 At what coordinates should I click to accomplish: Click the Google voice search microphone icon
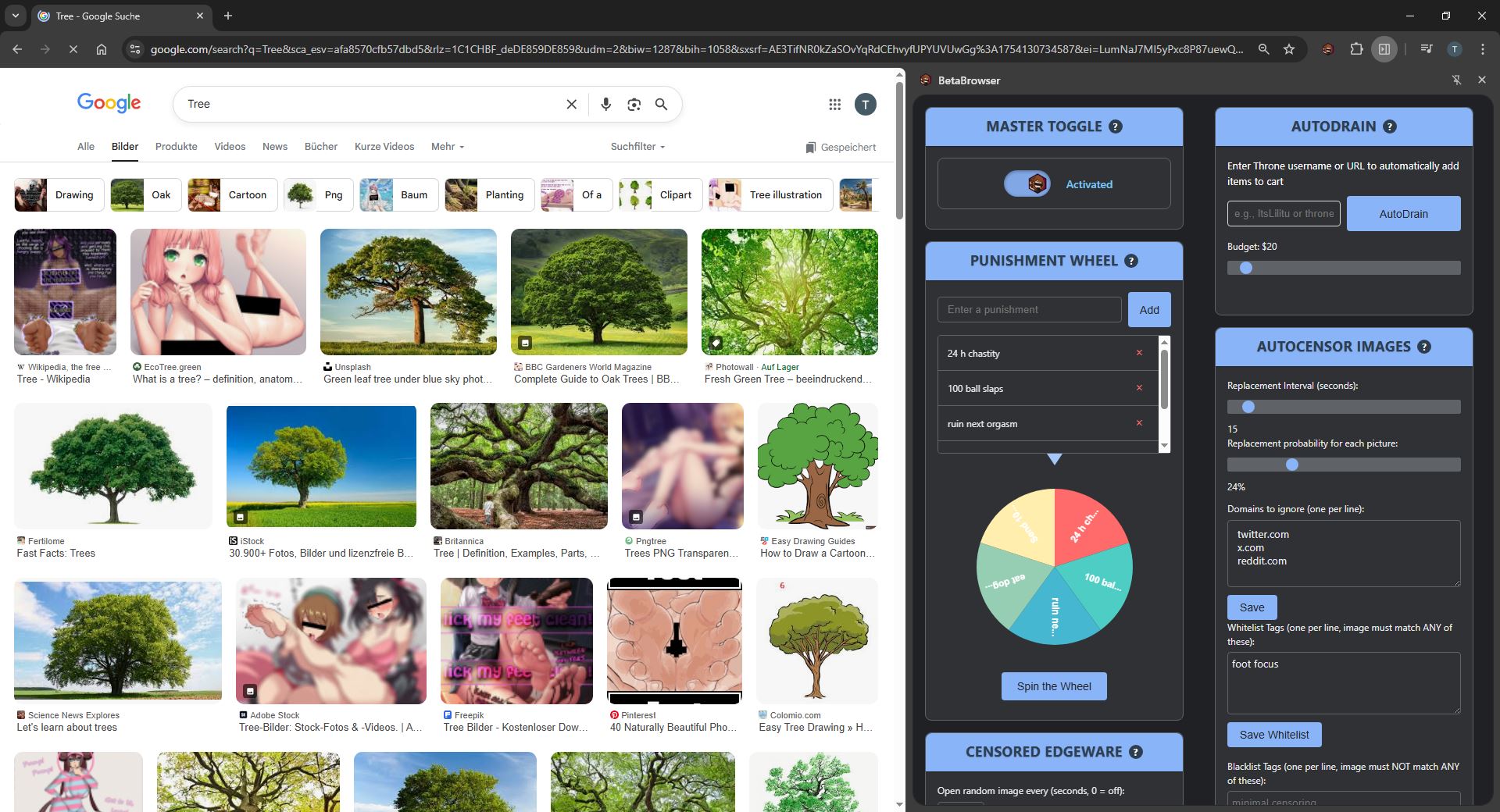pos(605,104)
